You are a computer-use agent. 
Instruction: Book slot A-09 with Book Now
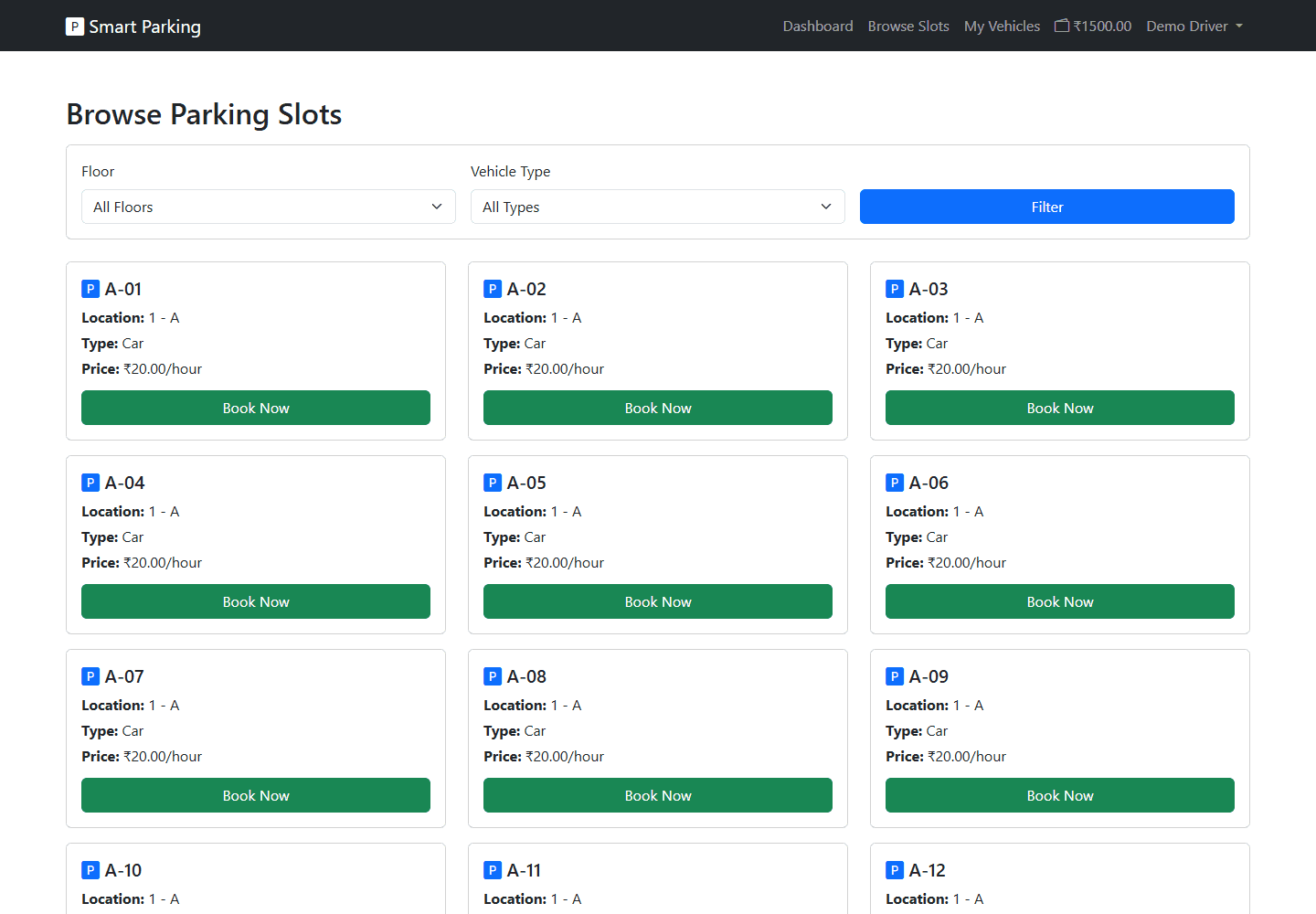point(1060,795)
